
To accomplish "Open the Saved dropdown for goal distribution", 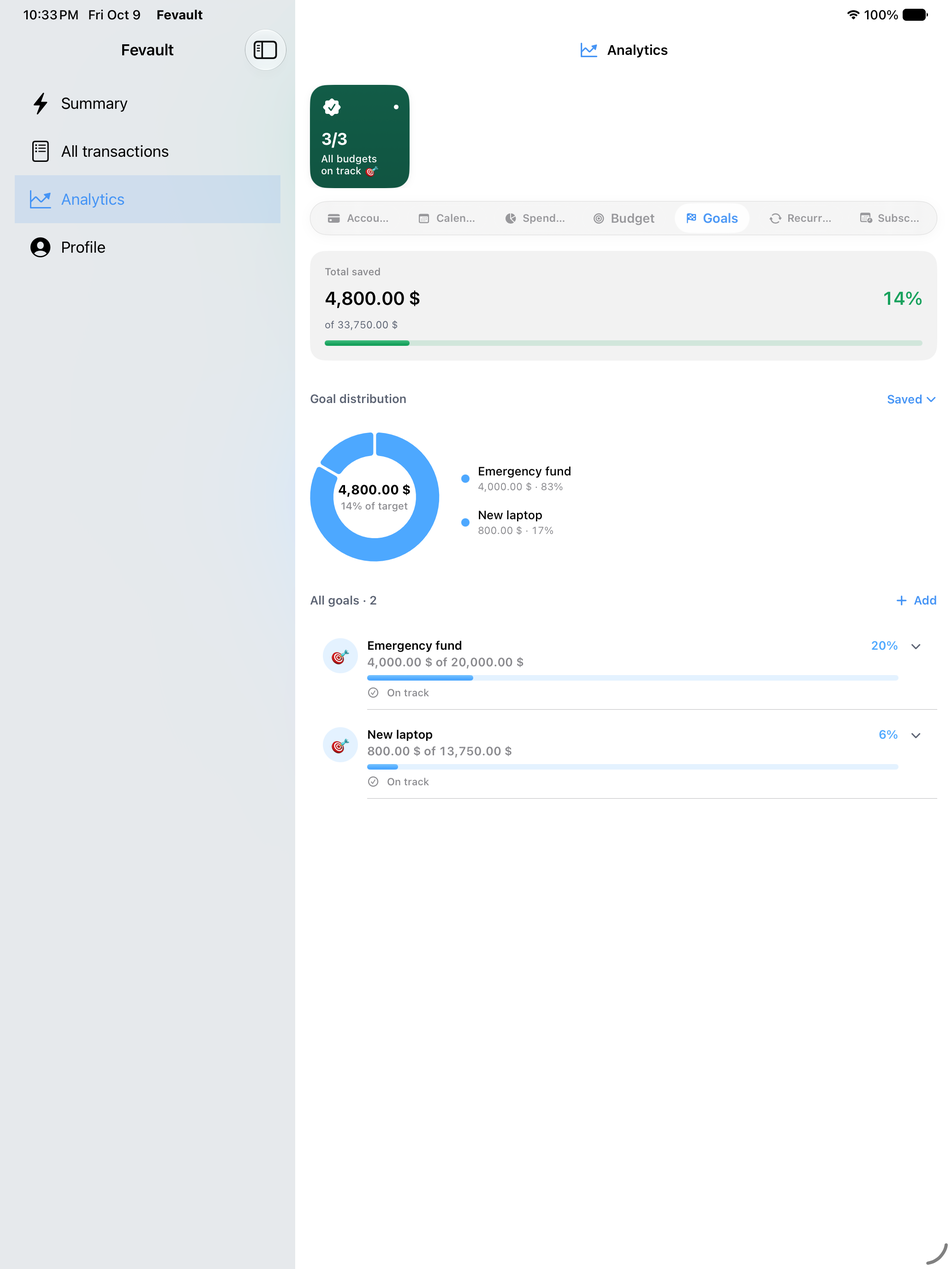I will (911, 399).
